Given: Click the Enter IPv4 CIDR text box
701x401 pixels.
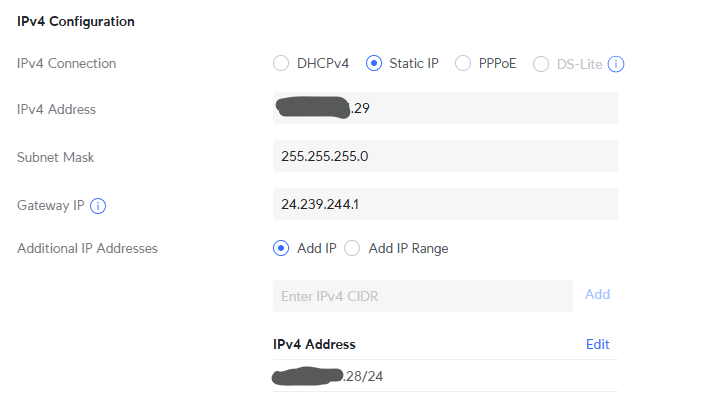Looking at the screenshot, I should coord(422,295).
